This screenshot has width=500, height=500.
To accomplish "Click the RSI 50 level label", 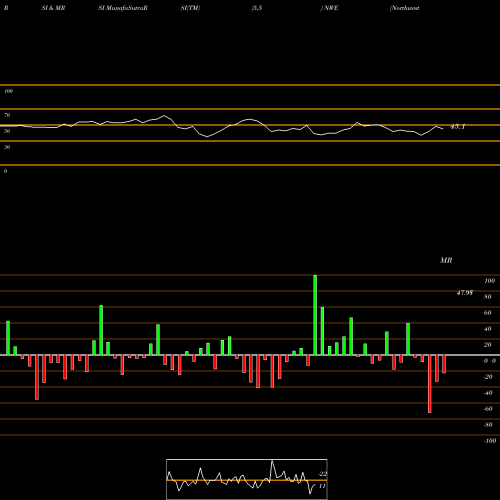I will tap(7, 131).
